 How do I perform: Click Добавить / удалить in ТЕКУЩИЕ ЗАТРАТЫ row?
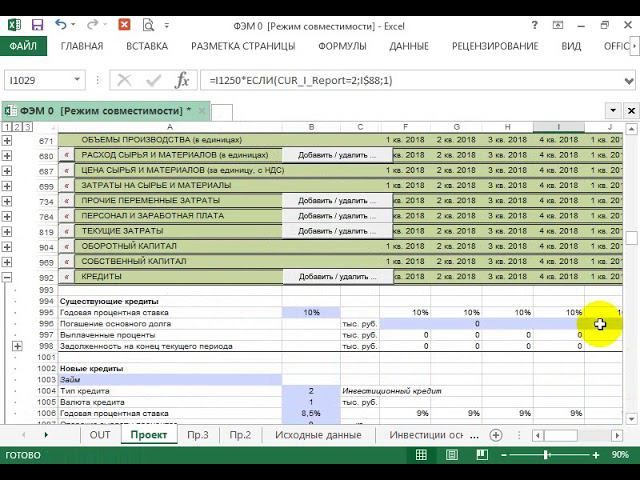point(337,231)
